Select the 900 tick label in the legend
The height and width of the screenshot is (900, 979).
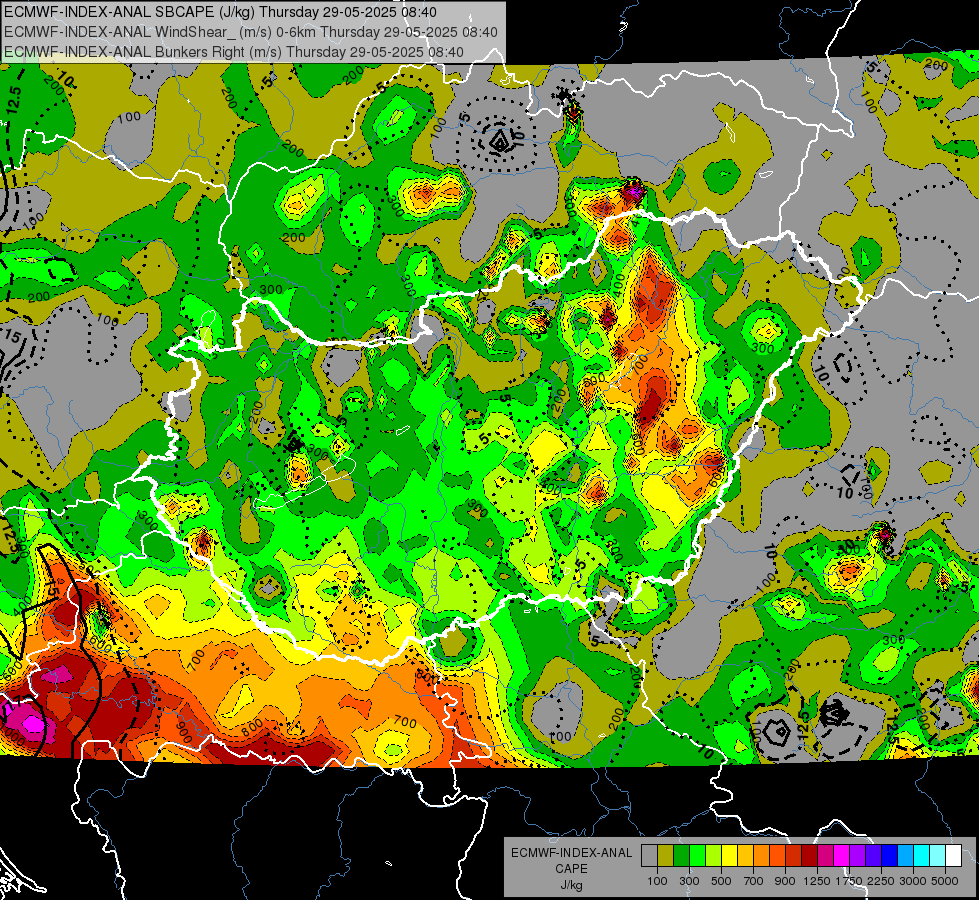pos(785,881)
